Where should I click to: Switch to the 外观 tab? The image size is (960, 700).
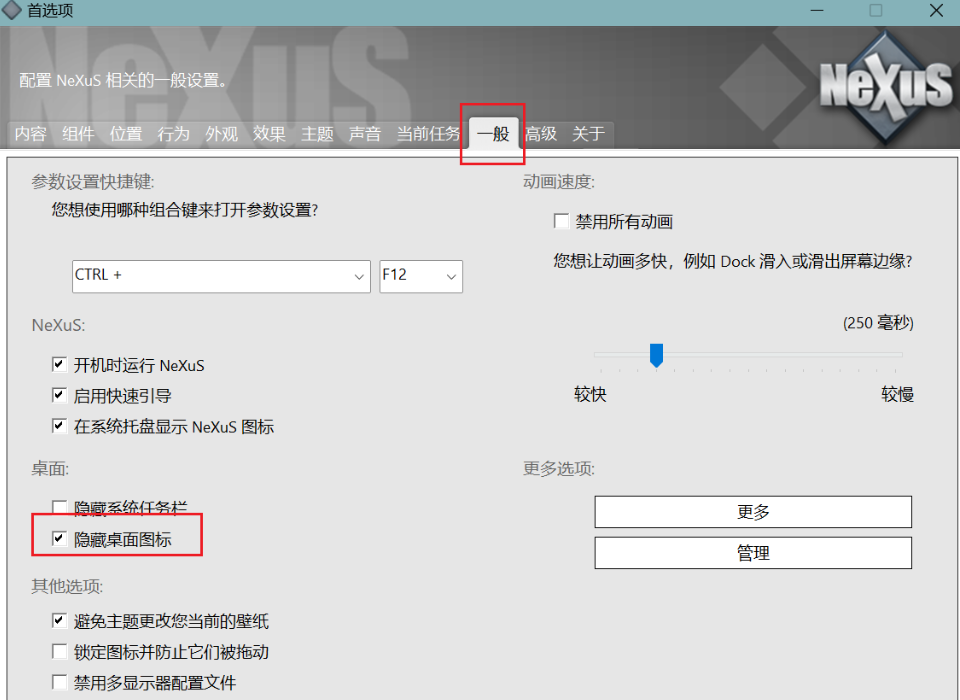(x=221, y=133)
